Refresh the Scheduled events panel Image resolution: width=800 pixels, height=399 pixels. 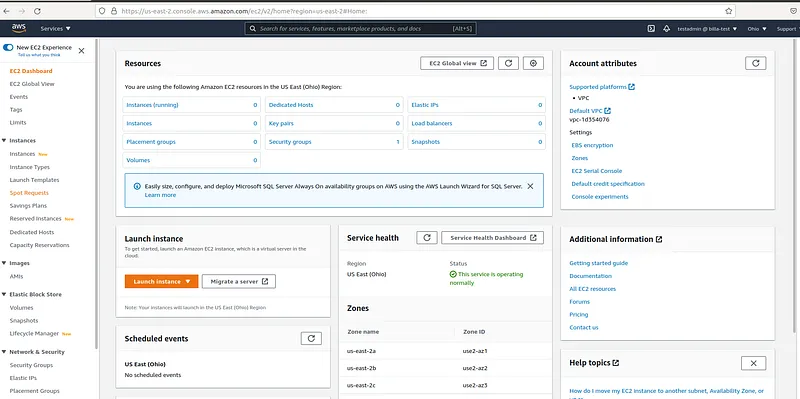point(311,338)
